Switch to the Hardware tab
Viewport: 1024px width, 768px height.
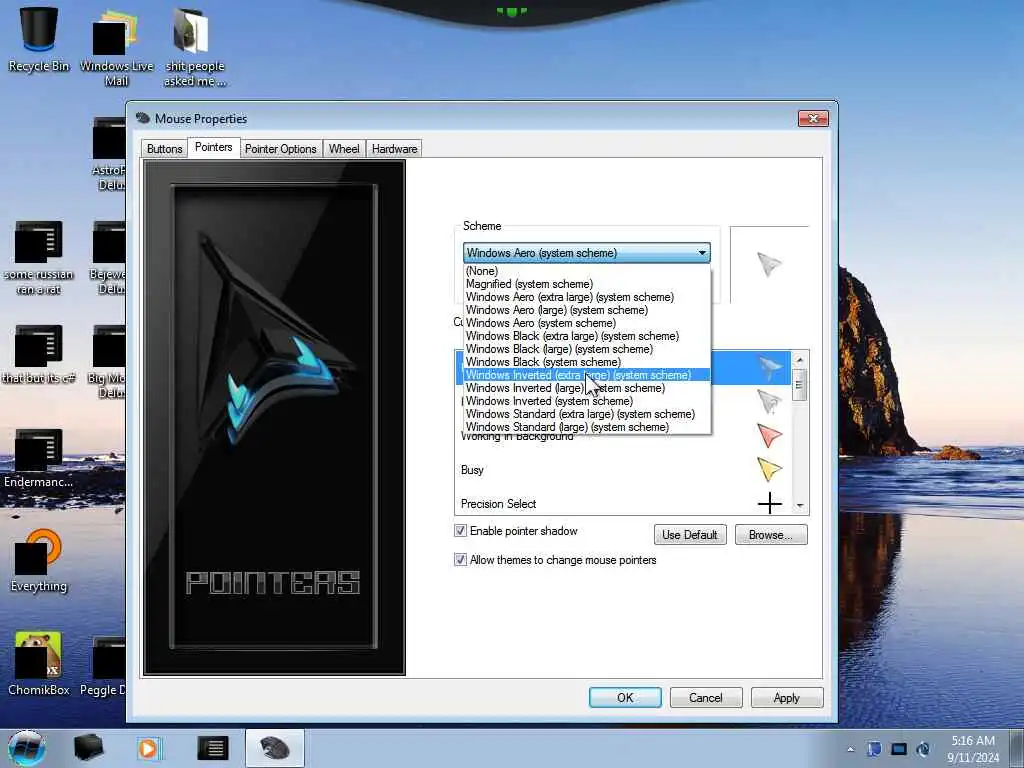point(394,149)
